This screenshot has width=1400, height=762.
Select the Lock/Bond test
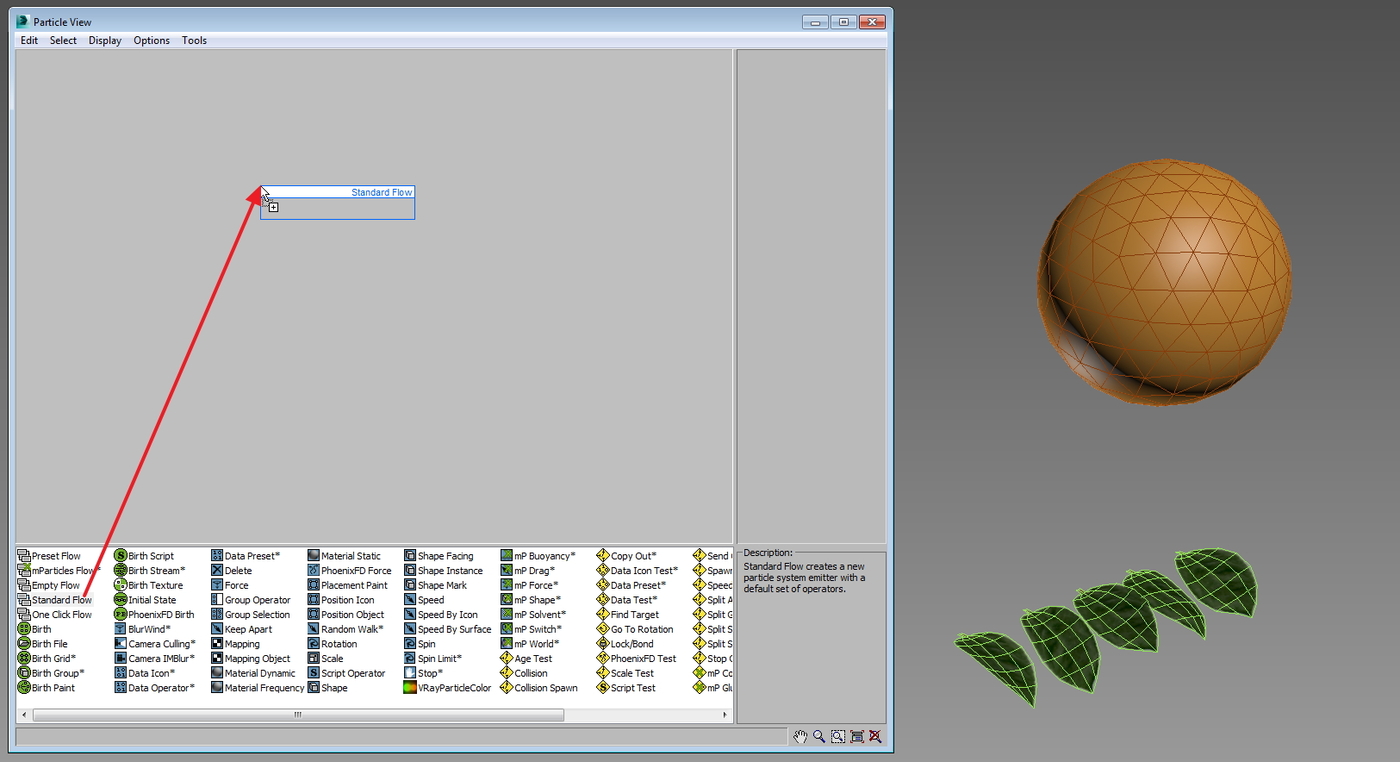(x=626, y=644)
